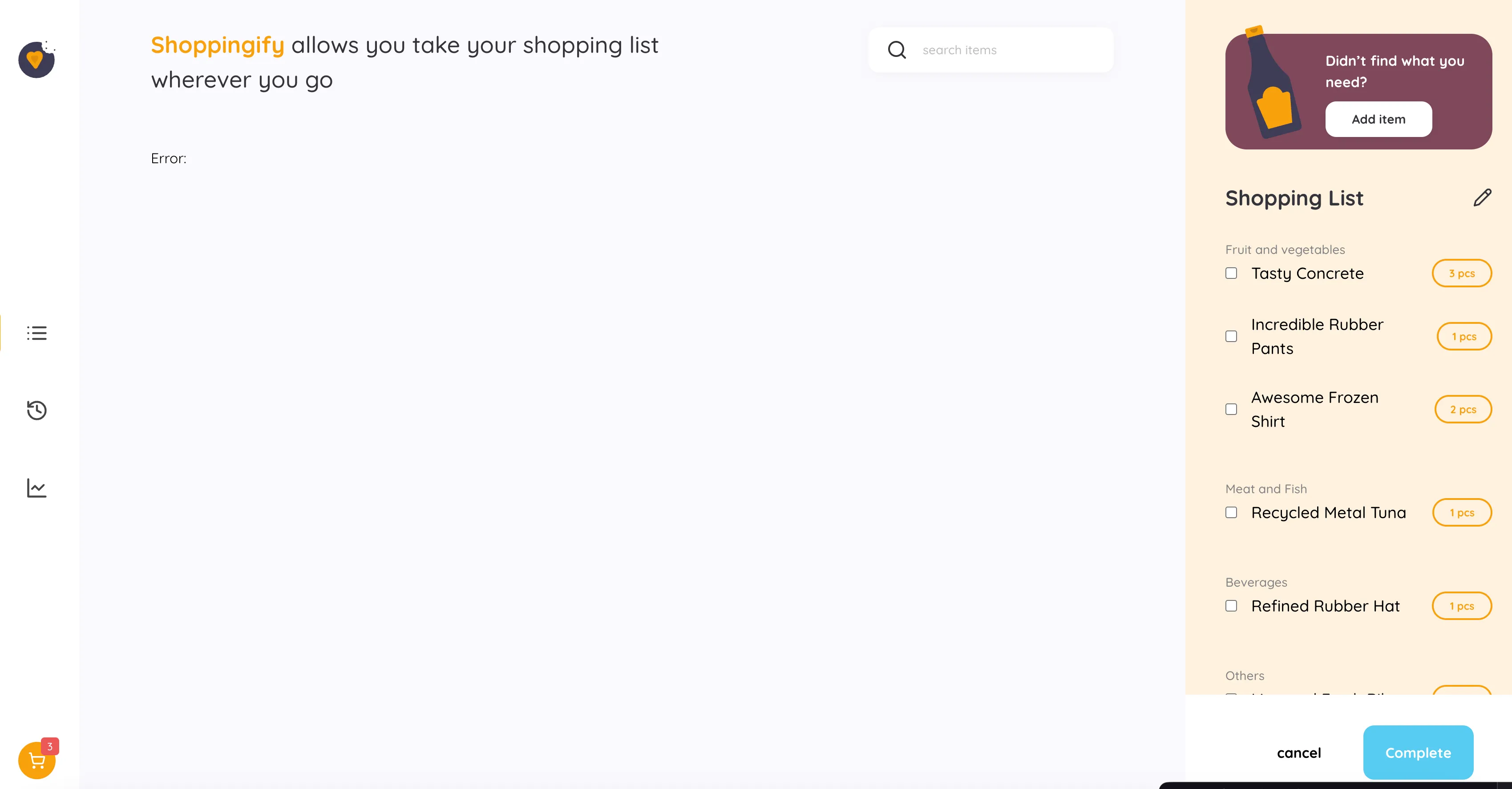Click the 2 pcs quantity for Awesome Frozen Shirt
1512x789 pixels.
[1463, 410]
